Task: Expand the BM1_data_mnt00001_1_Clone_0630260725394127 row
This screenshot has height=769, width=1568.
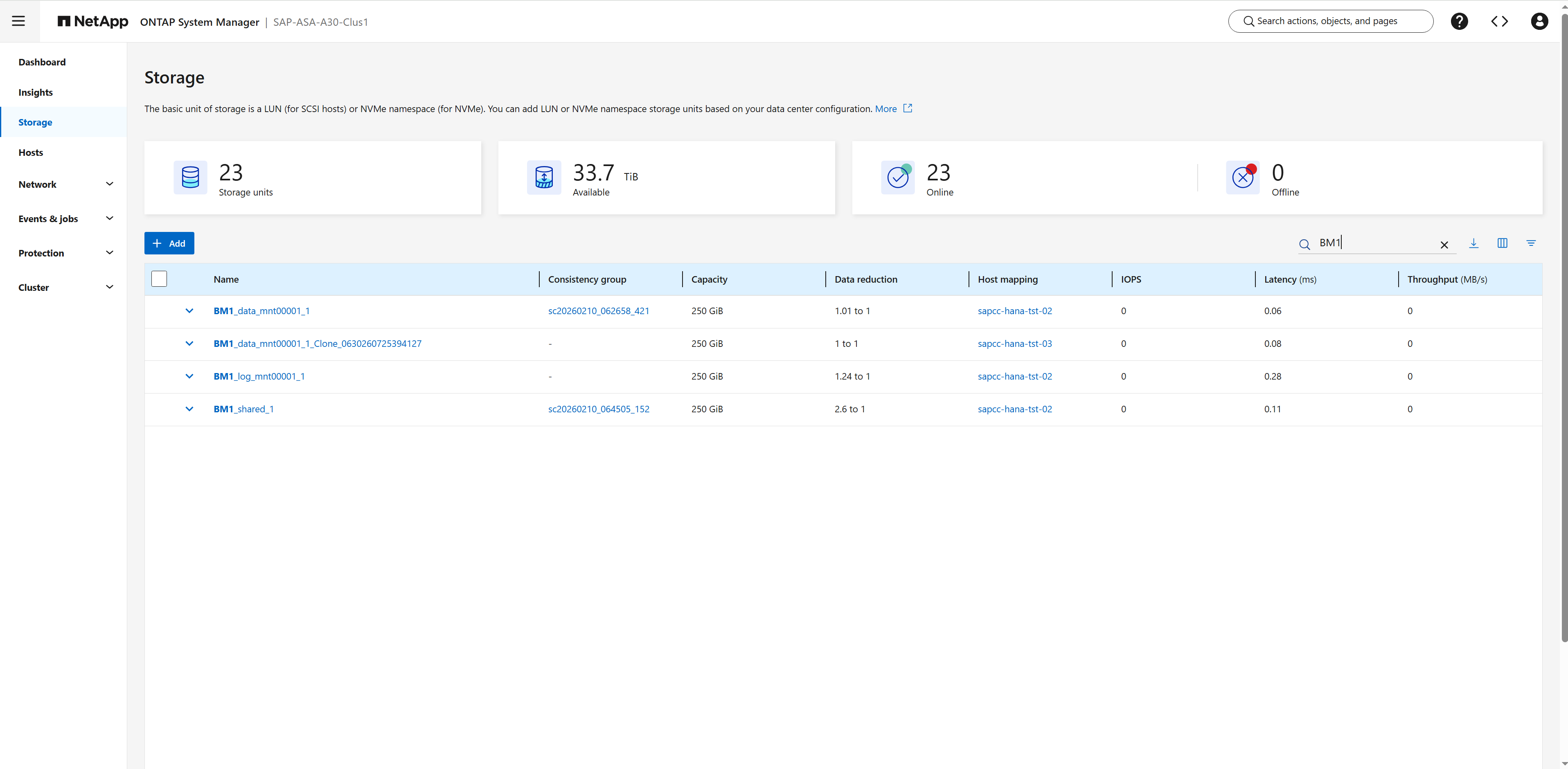Action: (189, 344)
